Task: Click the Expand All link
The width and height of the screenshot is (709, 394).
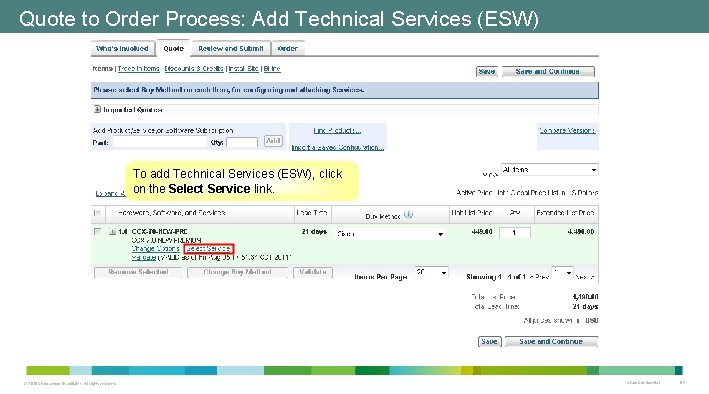Action: [110, 194]
